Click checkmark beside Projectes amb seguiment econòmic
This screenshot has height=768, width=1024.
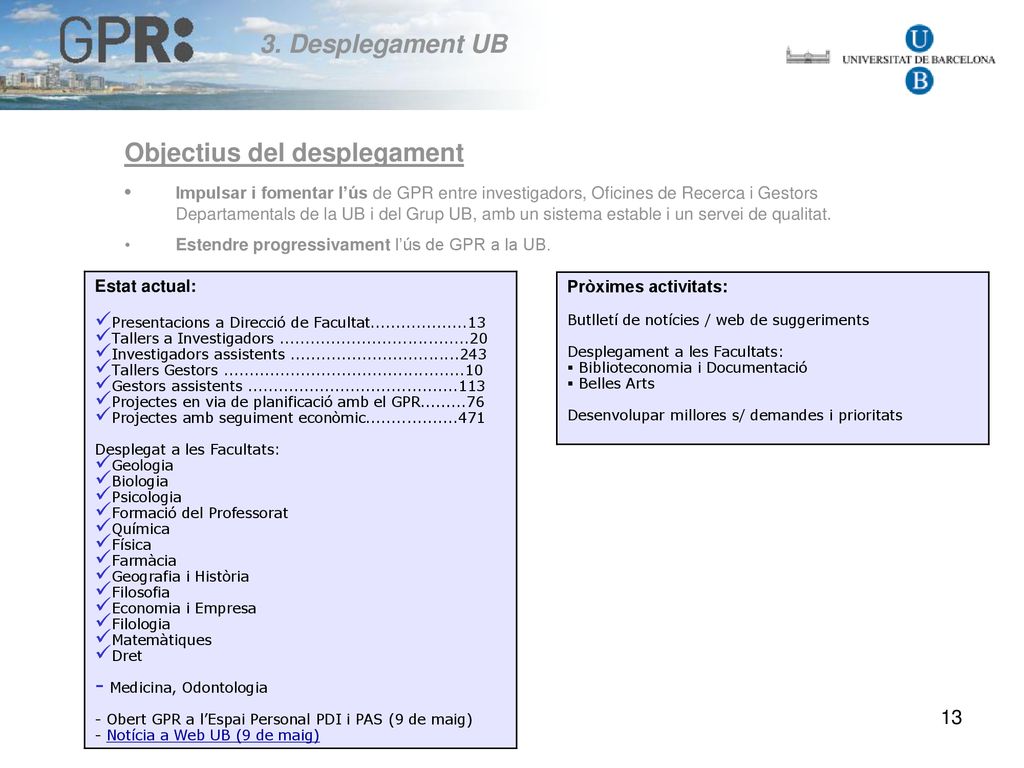click(x=103, y=414)
